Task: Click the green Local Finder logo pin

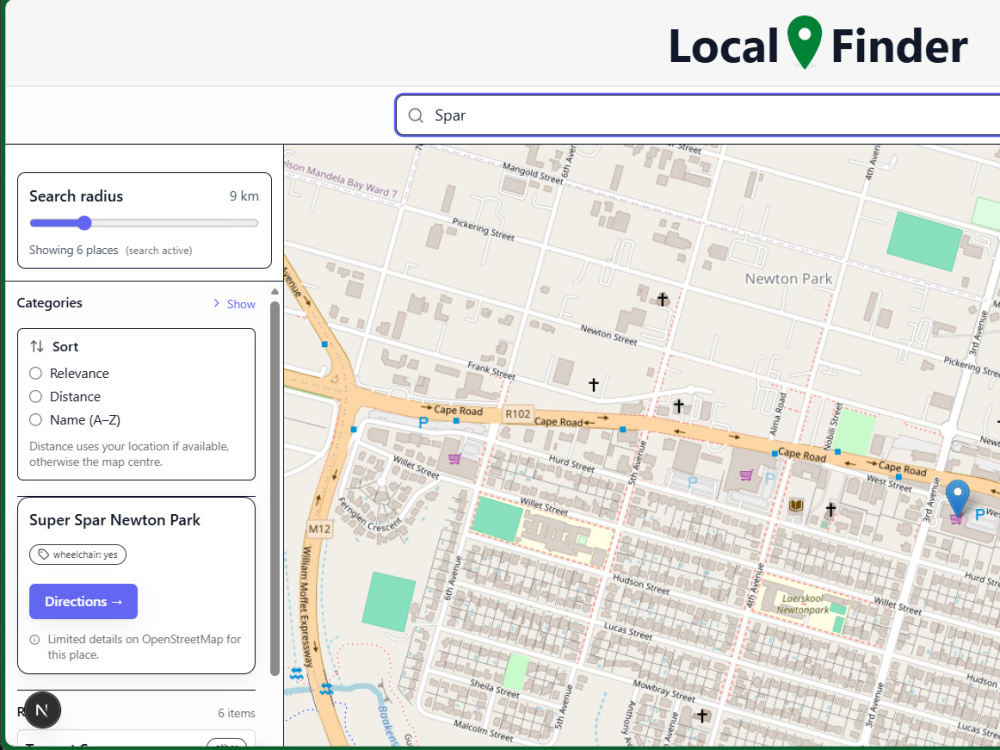Action: click(x=804, y=42)
